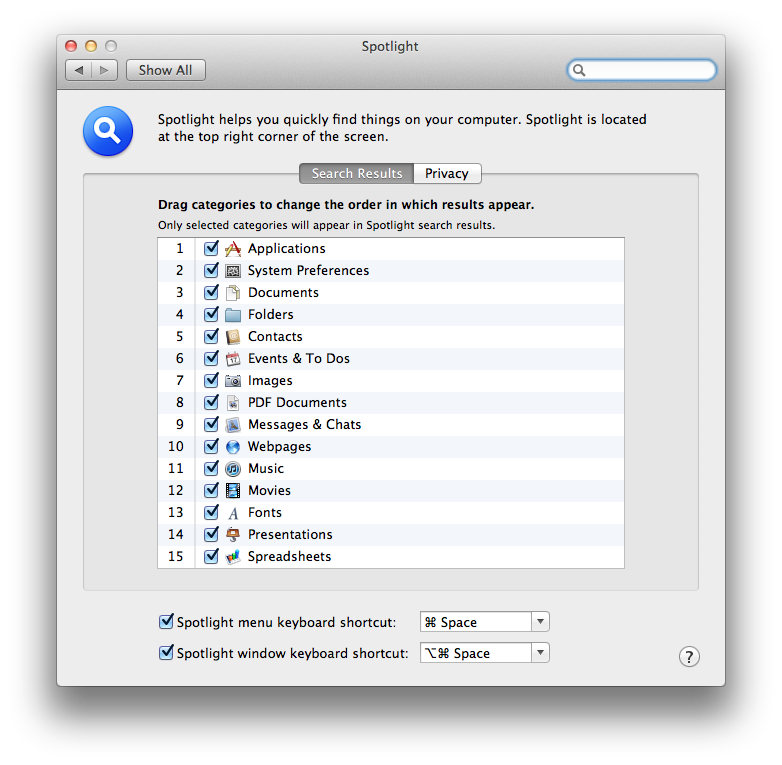Click the Spreadsheets chart icon

pos(233,557)
